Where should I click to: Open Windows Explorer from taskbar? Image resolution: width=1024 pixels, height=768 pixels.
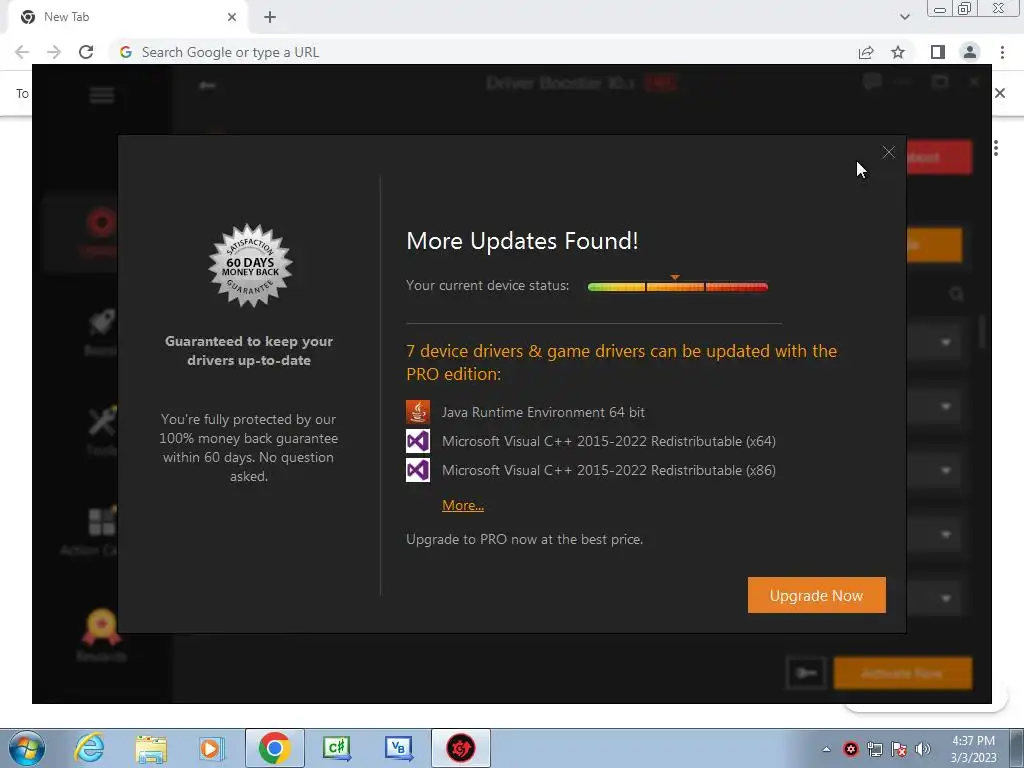(151, 748)
